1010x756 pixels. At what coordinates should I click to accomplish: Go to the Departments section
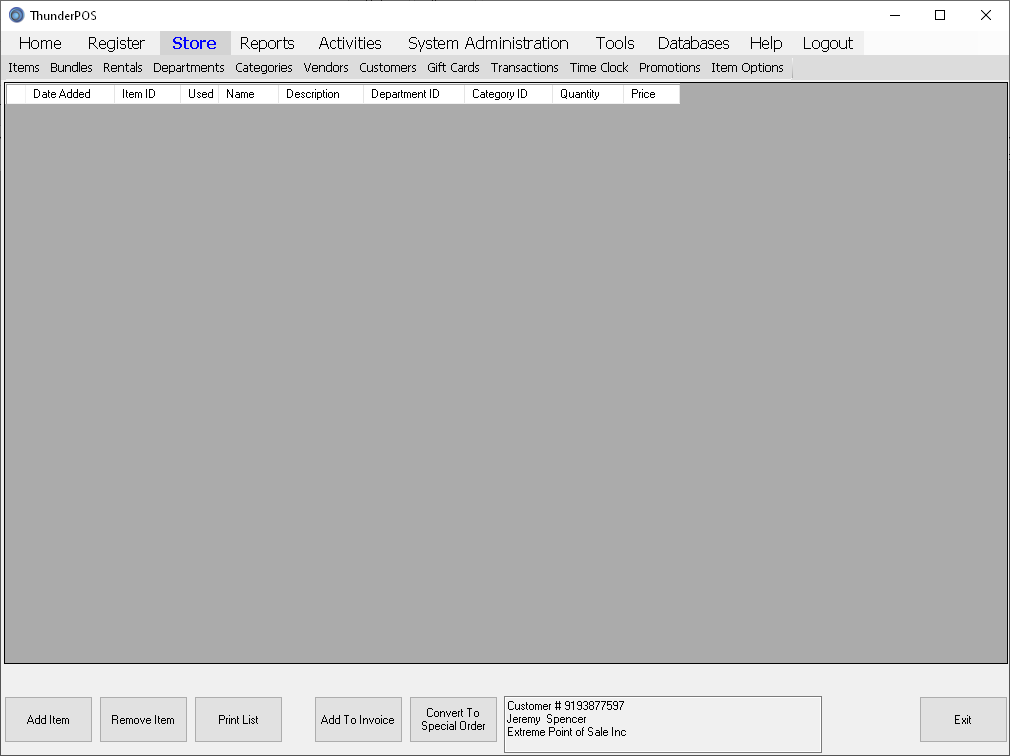(188, 68)
